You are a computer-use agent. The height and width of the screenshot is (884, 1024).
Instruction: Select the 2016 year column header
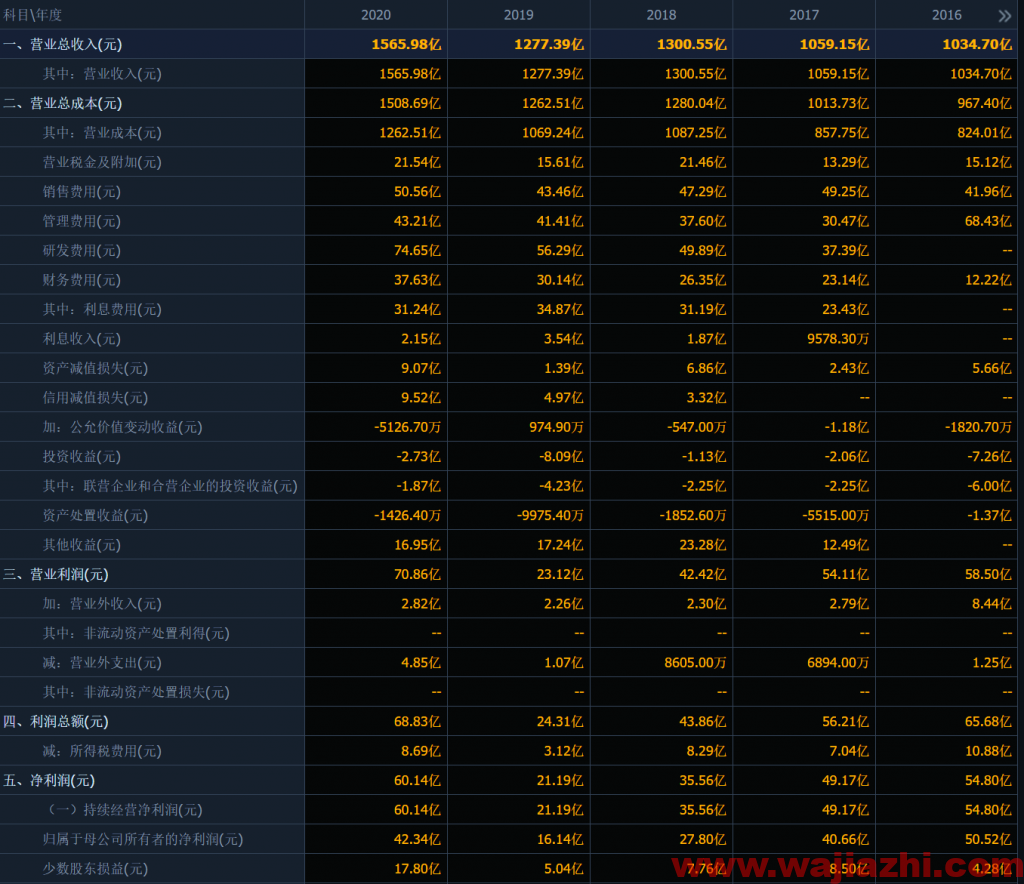tap(946, 15)
